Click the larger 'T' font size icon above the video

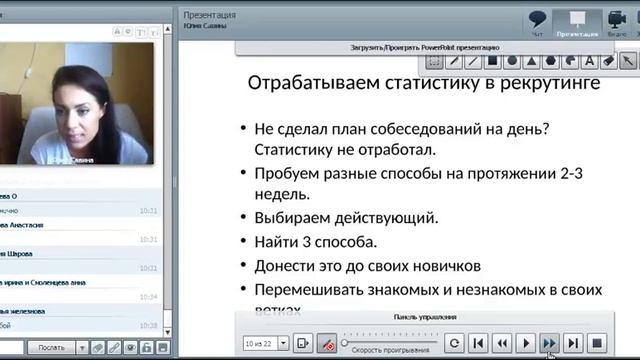140,32
